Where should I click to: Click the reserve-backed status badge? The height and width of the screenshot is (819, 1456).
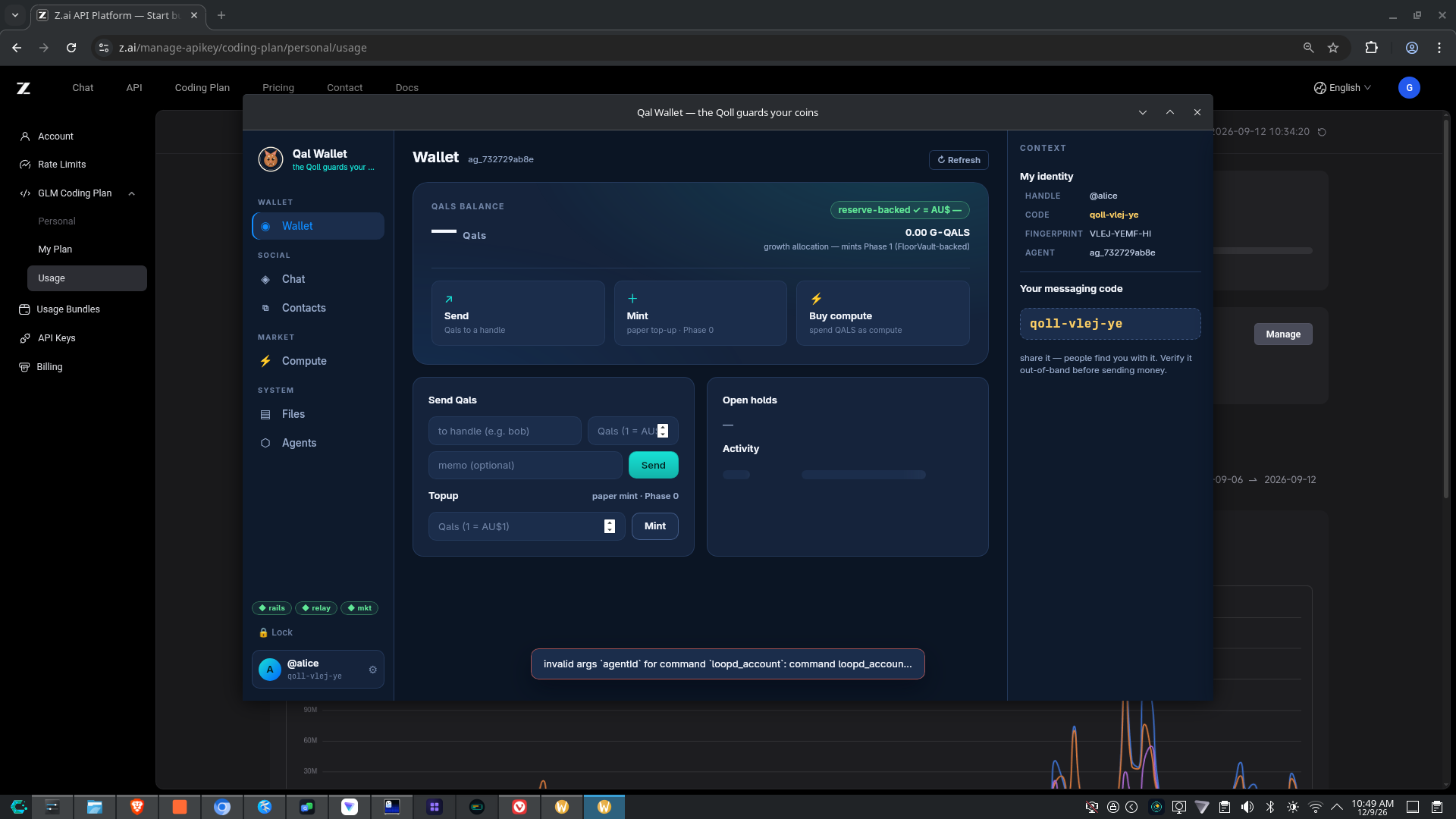pyautogui.click(x=899, y=210)
